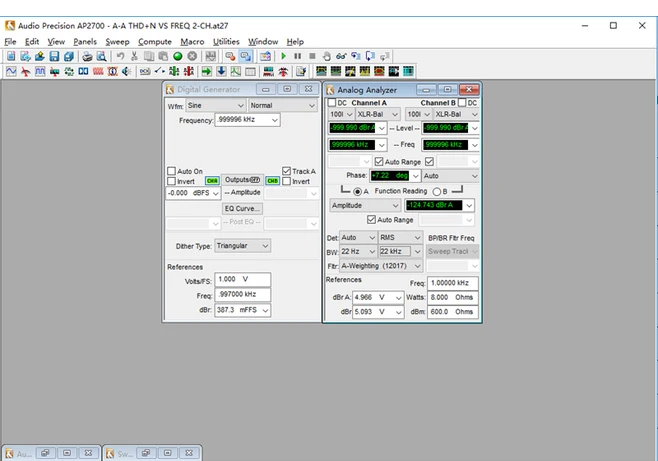Enable DC coupling for Channel B
The image size is (658, 461).
point(462,103)
